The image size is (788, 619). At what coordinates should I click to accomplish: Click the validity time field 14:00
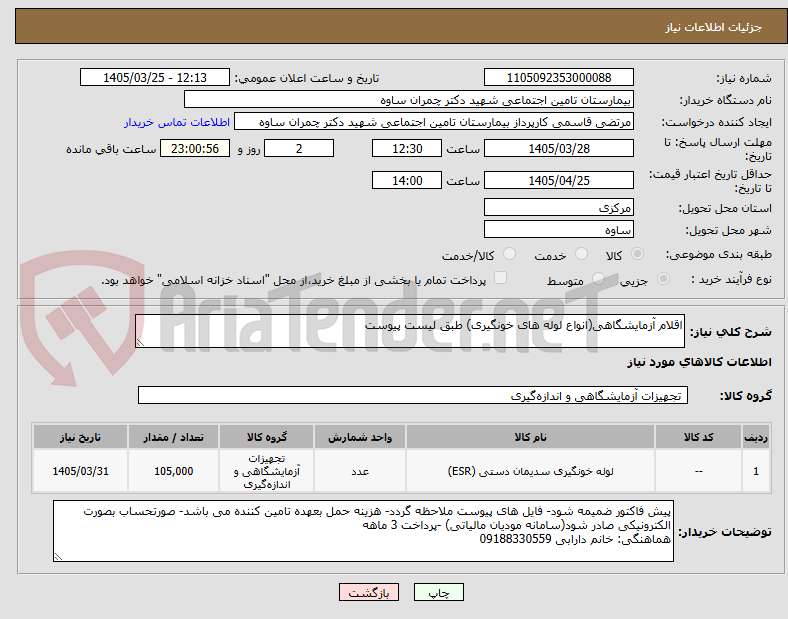pos(407,180)
